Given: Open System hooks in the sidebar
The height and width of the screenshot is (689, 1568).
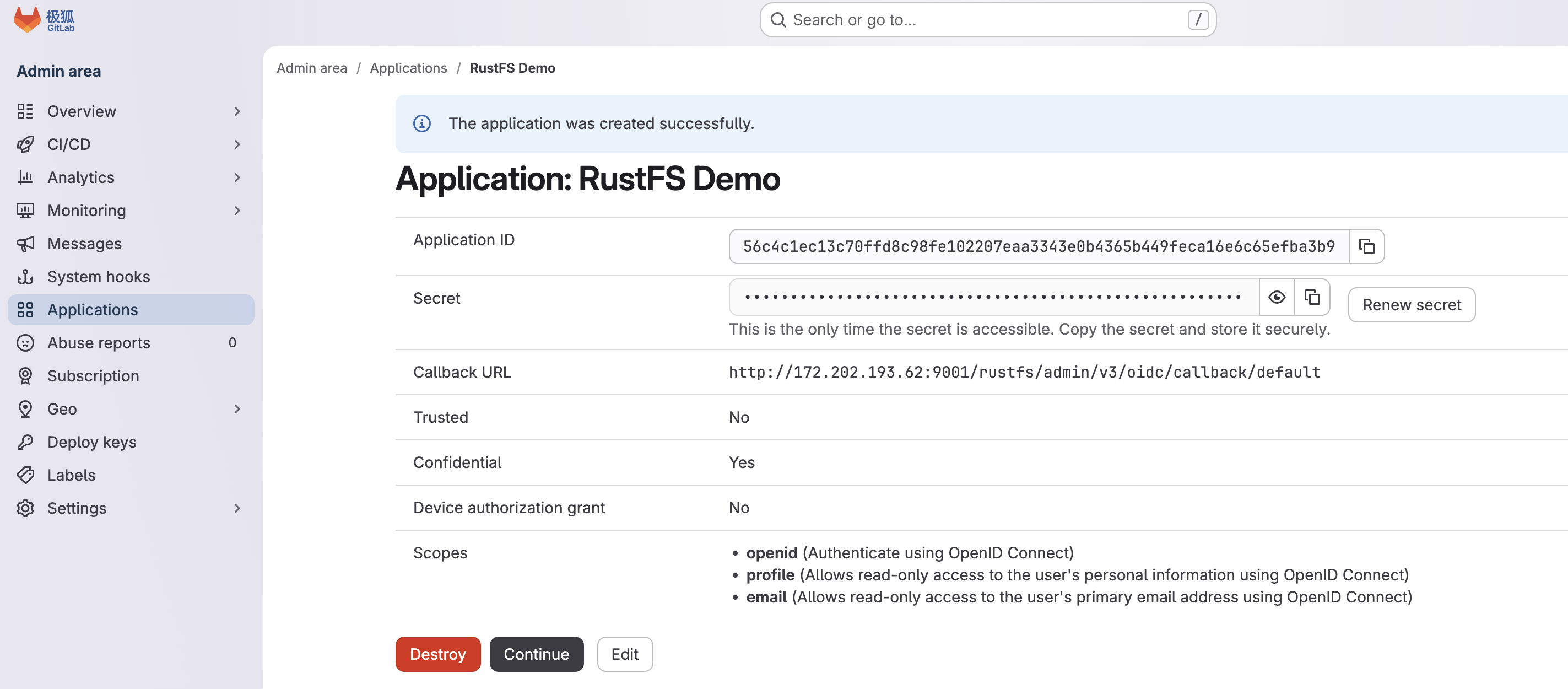Looking at the screenshot, I should 131,277.
